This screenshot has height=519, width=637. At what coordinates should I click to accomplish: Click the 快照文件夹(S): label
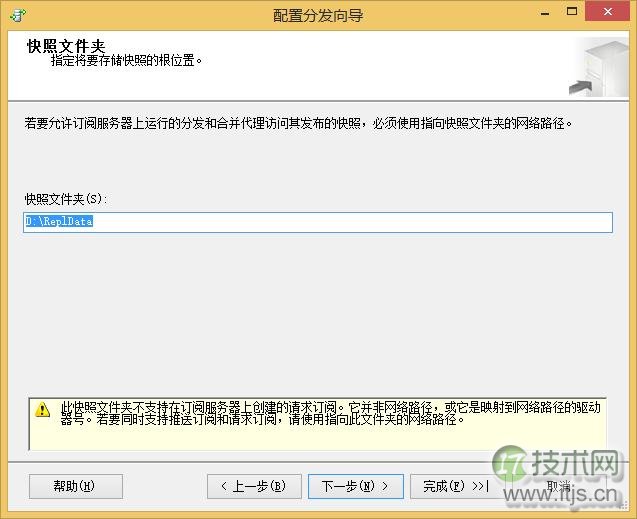[66, 199]
